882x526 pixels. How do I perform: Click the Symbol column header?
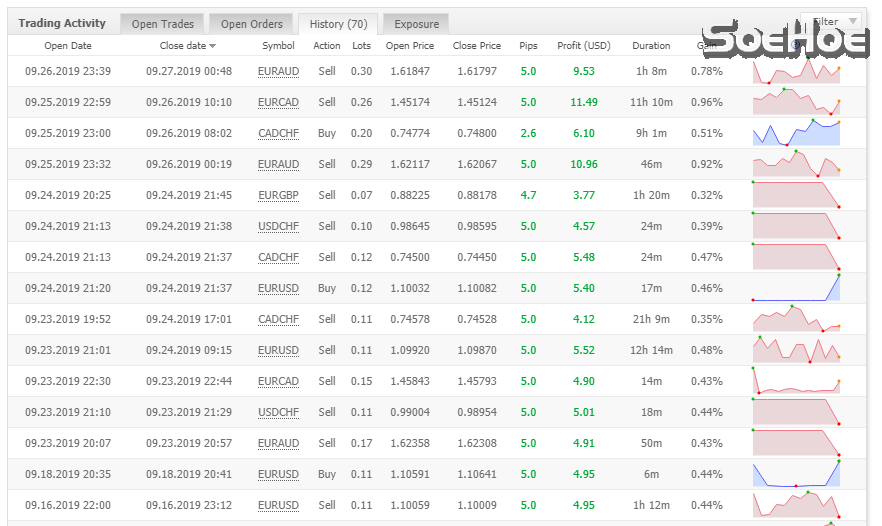[x=278, y=46]
